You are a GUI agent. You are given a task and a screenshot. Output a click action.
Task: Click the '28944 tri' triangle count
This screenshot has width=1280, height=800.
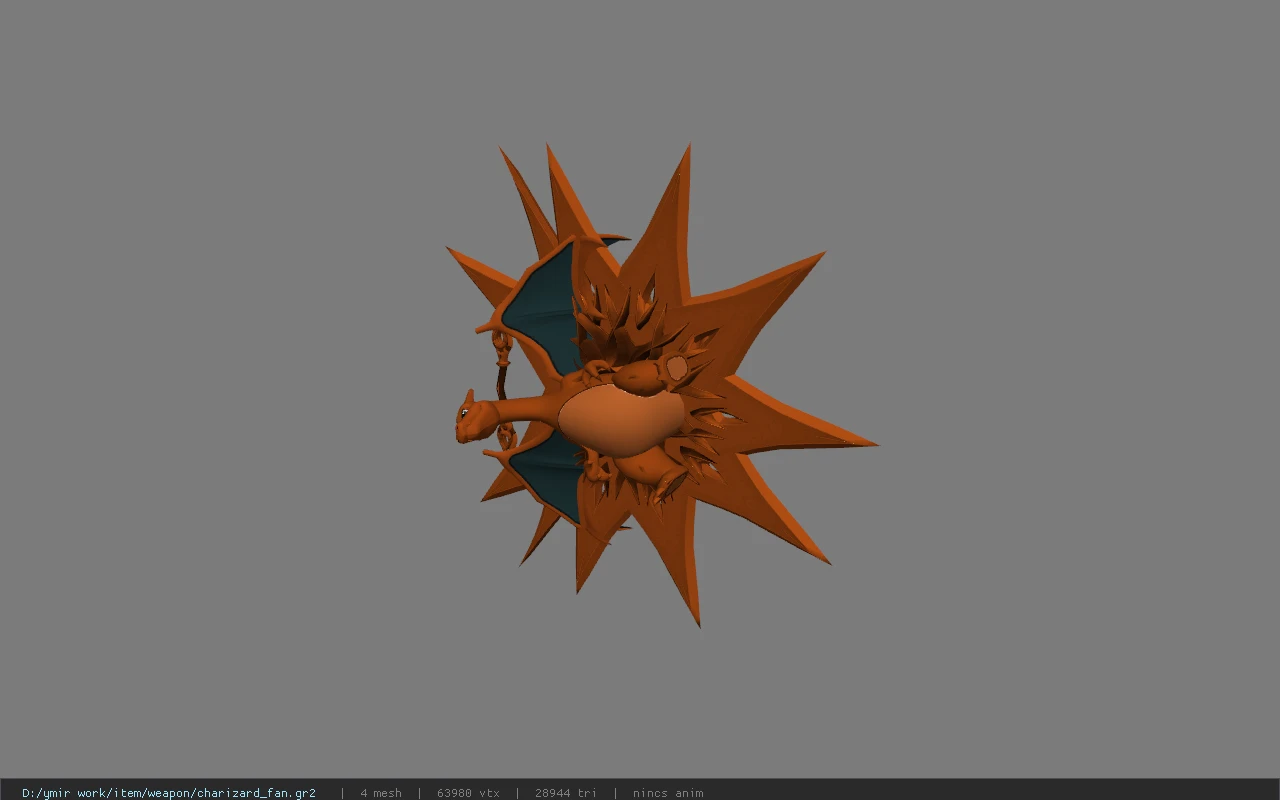[x=565, y=793]
